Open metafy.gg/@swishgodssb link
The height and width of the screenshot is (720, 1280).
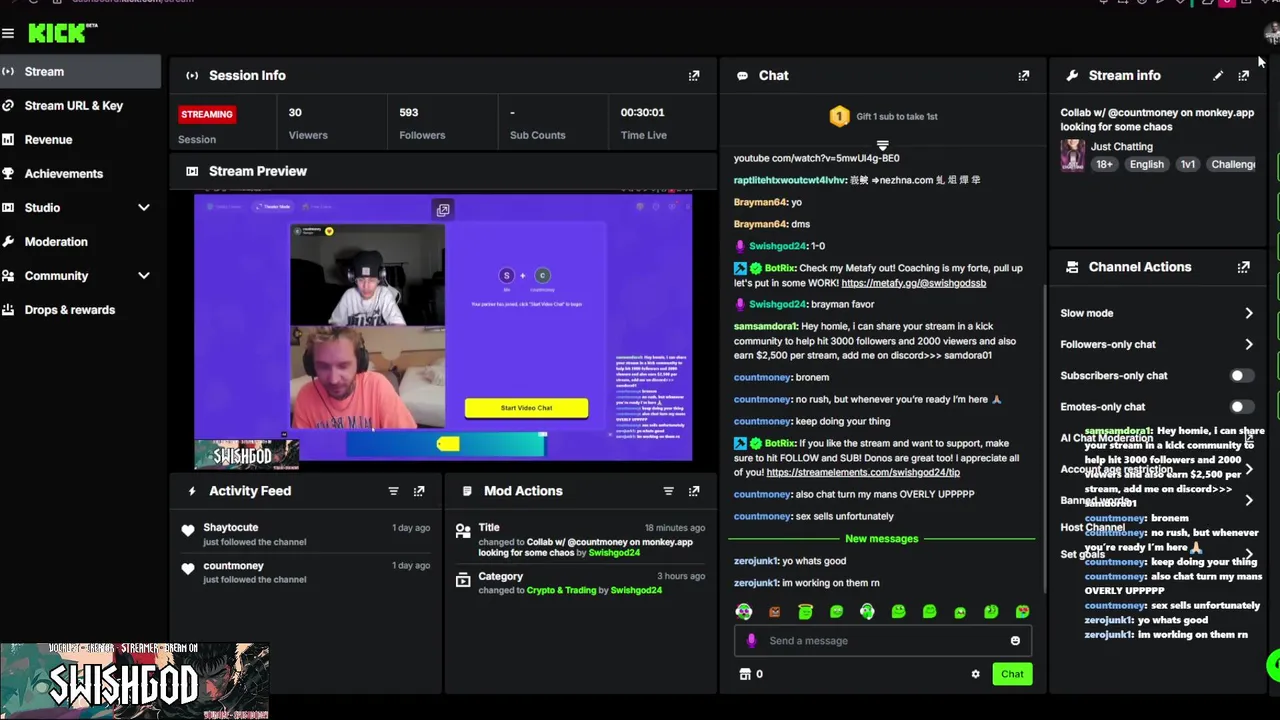(x=913, y=283)
